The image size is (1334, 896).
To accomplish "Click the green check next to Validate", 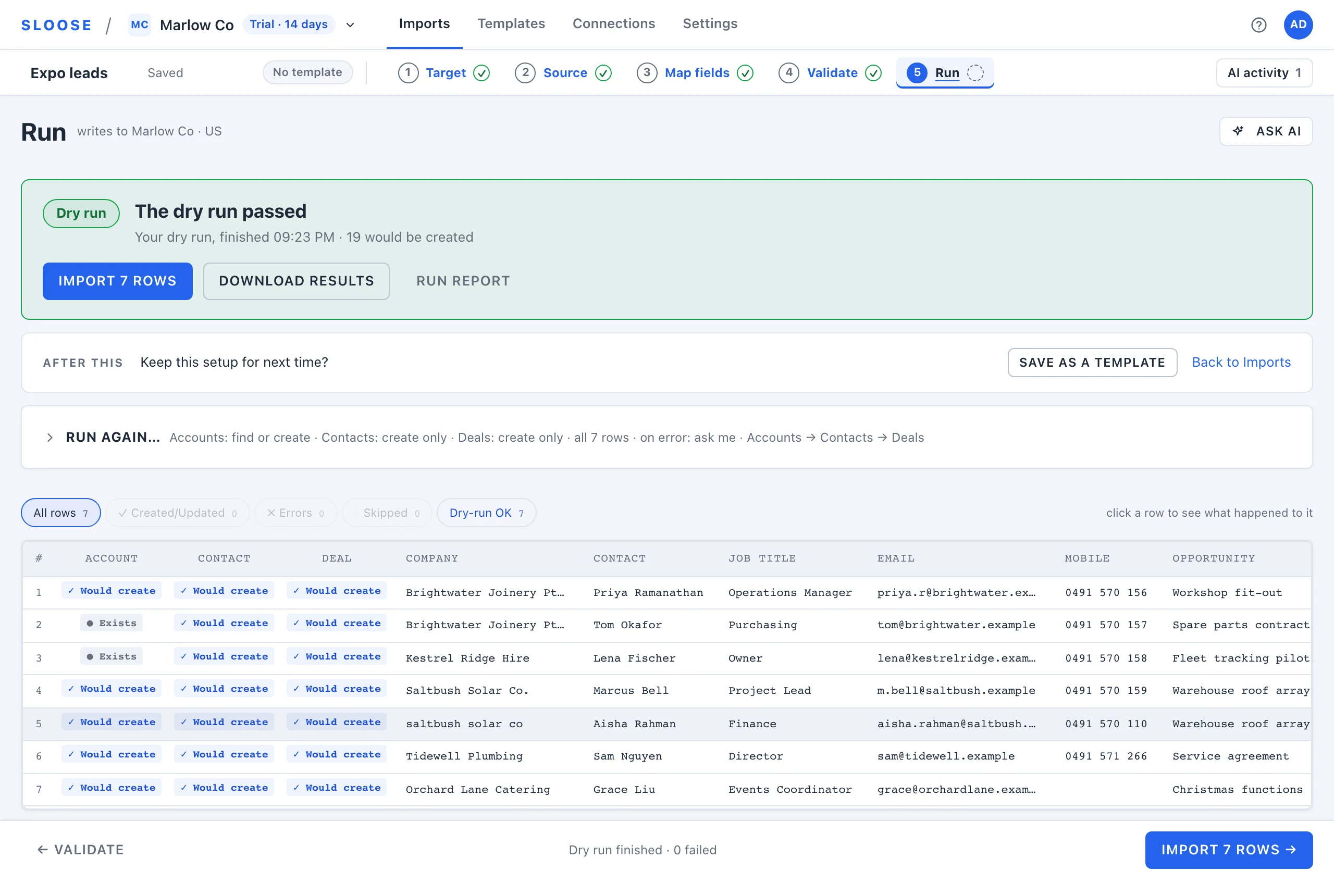I will [x=873, y=72].
